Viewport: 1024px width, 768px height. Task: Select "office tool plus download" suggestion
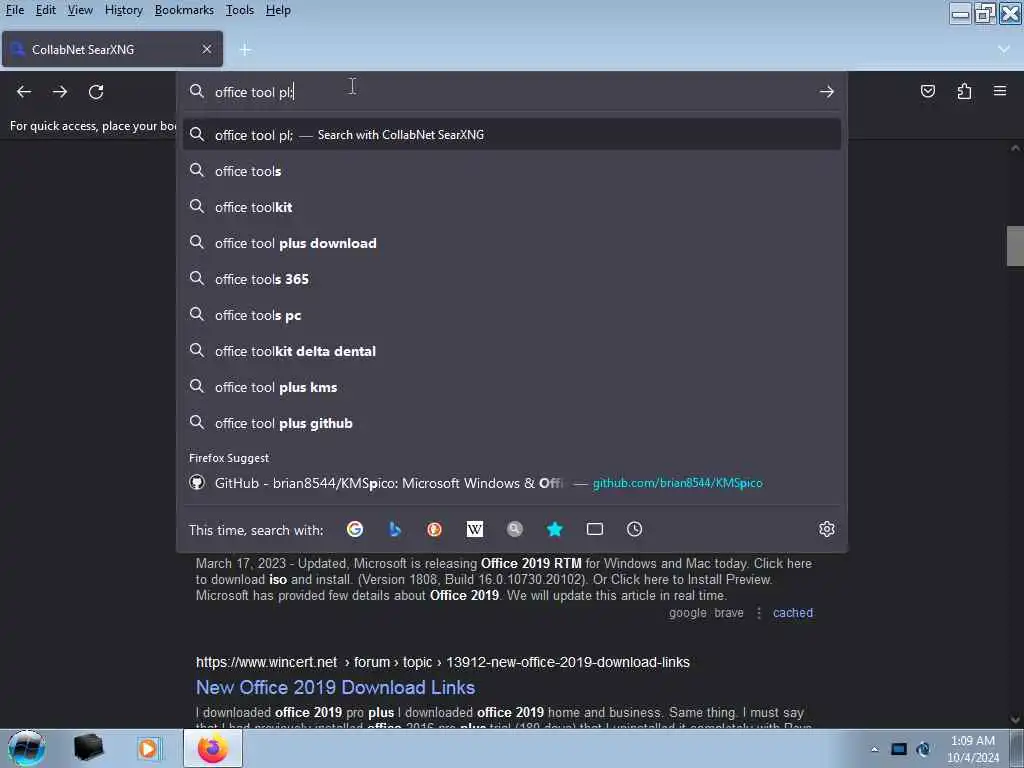pos(511,243)
